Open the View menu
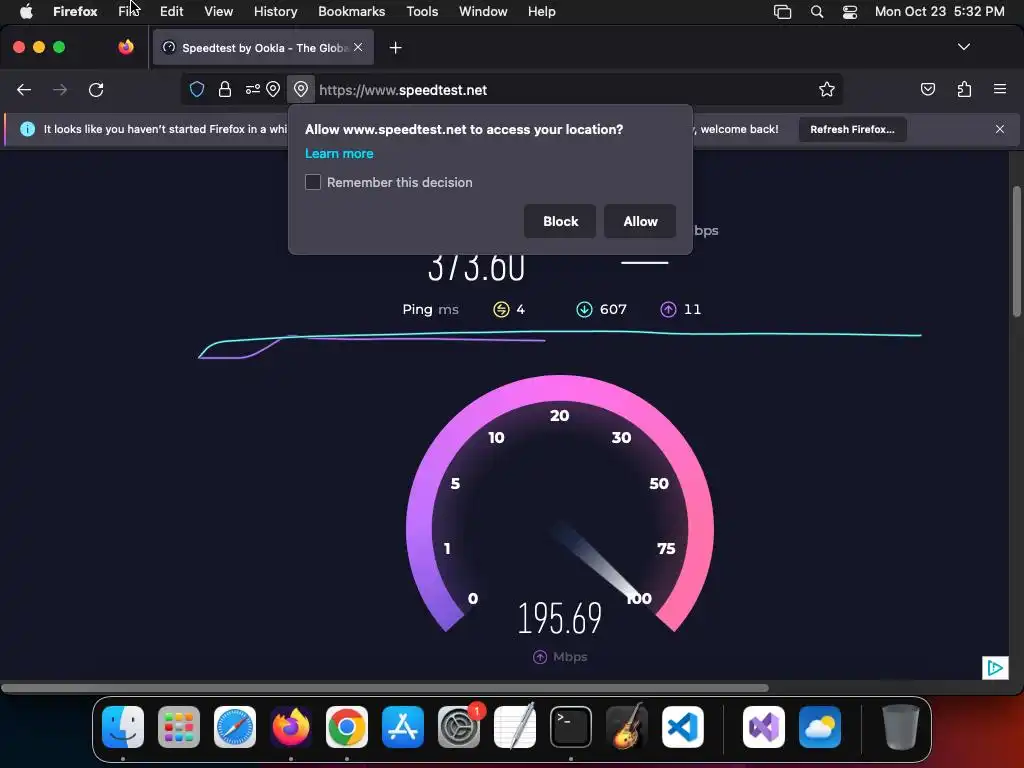Viewport: 1024px width, 768px height. [218, 11]
